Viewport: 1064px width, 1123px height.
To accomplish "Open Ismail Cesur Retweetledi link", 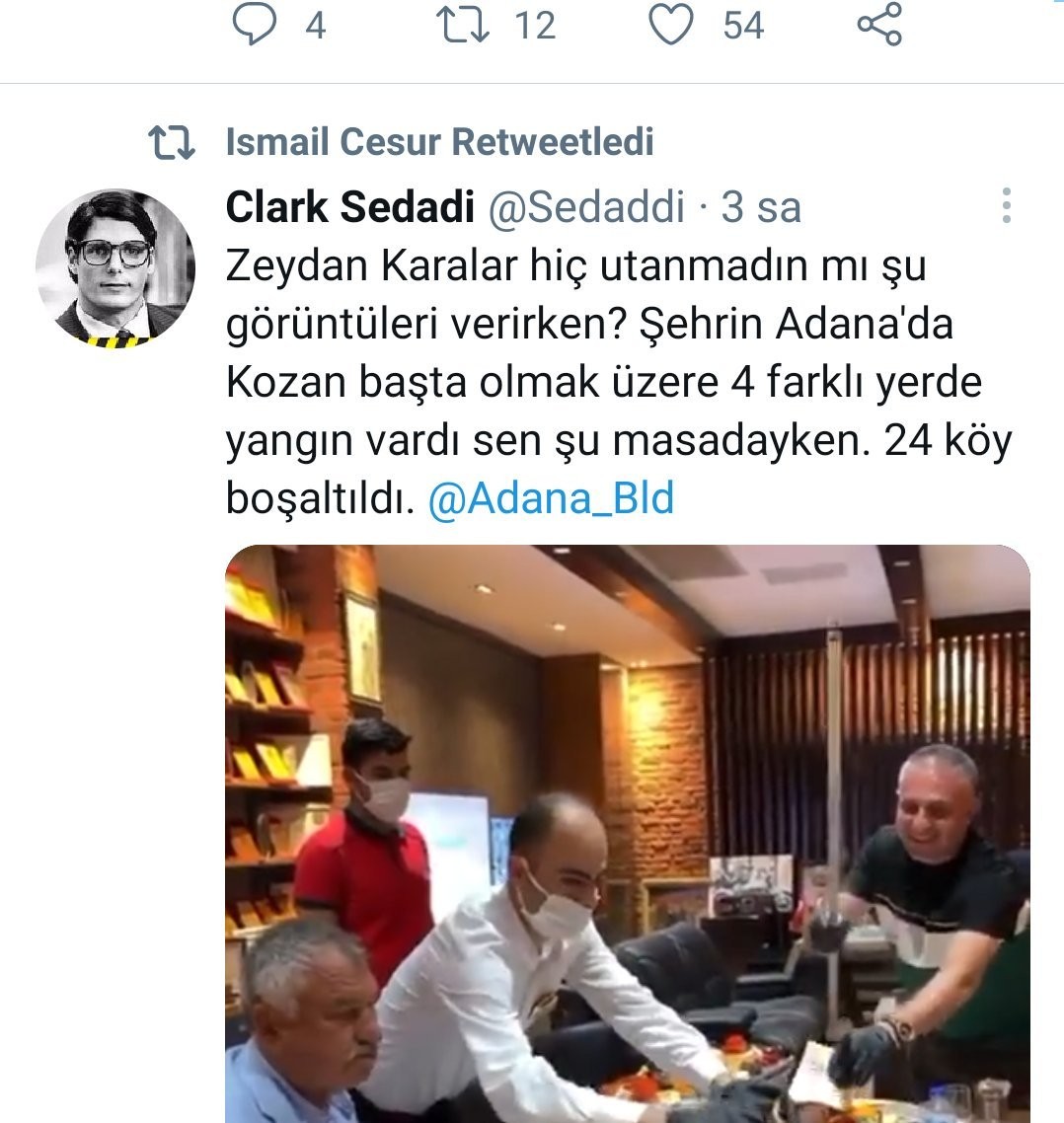I will [x=439, y=141].
